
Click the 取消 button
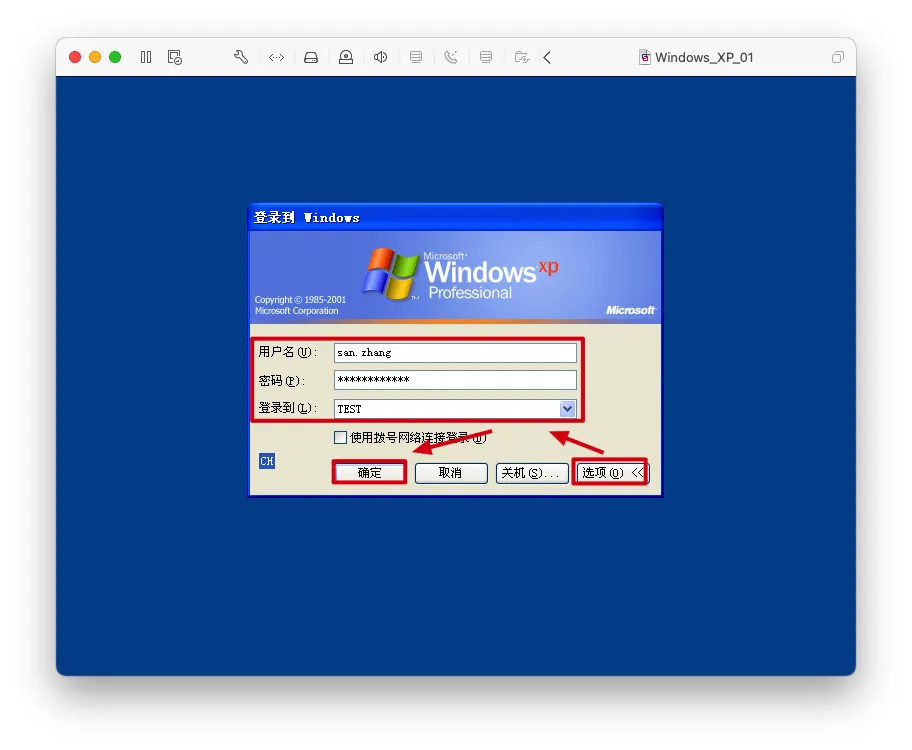451,473
